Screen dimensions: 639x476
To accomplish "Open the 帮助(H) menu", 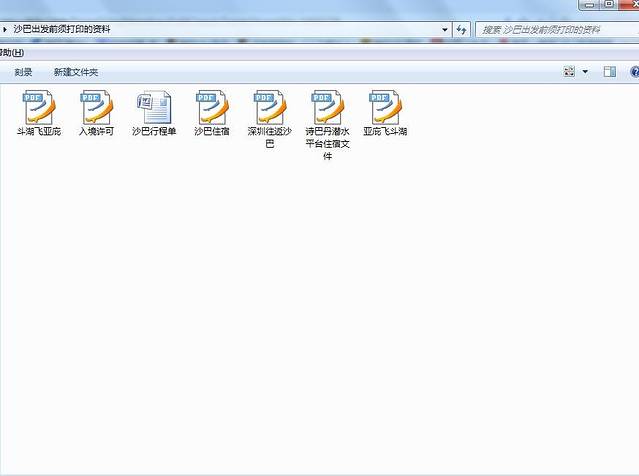I will coord(11,52).
